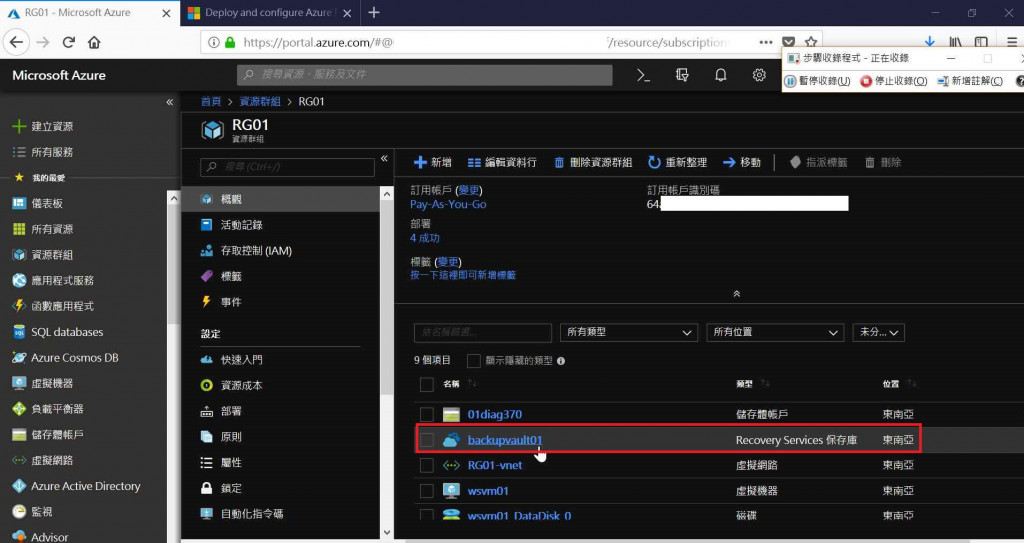Image resolution: width=1024 pixels, height=543 pixels.
Task: Open the notifications bell
Action: pos(720,75)
